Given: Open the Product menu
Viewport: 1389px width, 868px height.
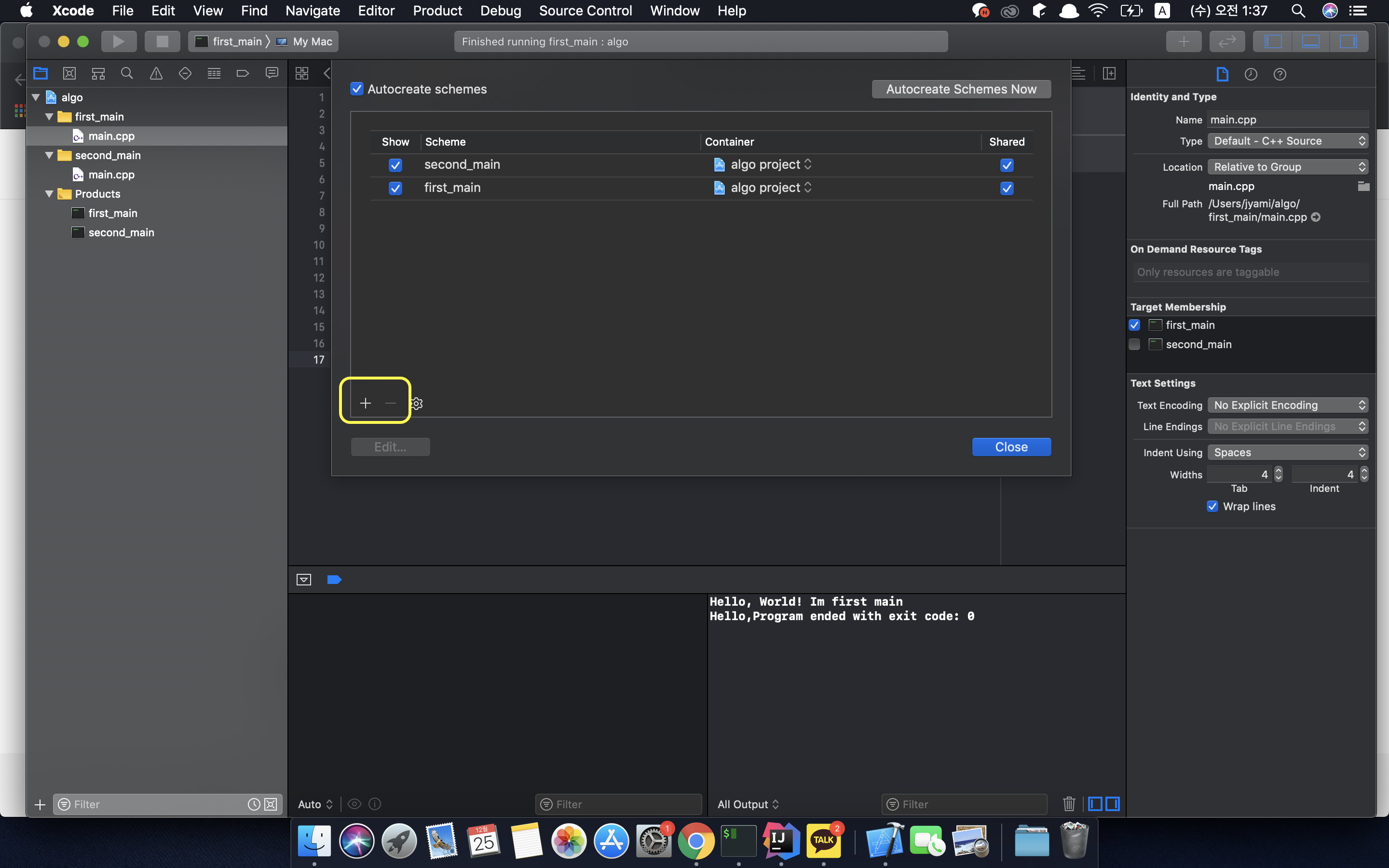Looking at the screenshot, I should (x=437, y=11).
